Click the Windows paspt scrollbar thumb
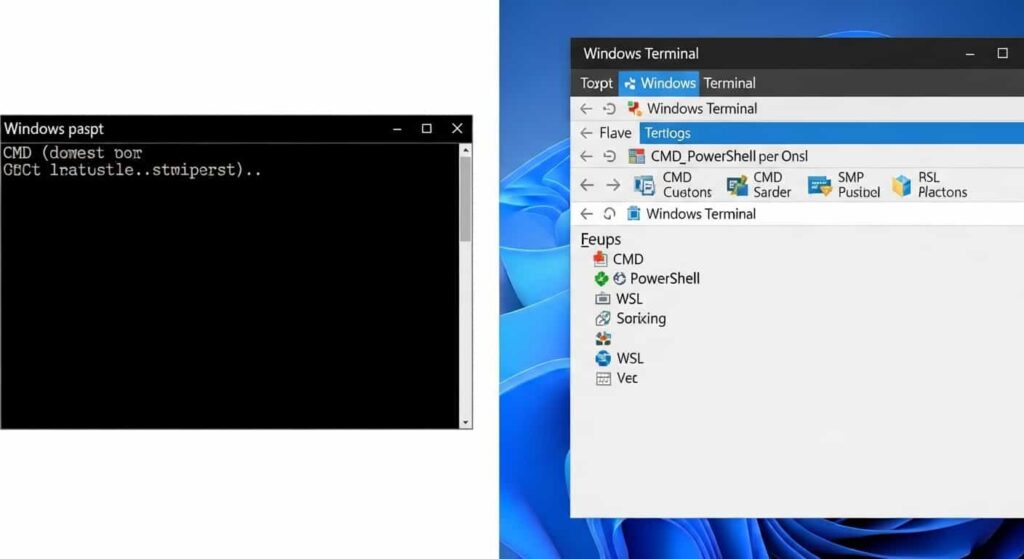Image resolution: width=1024 pixels, height=559 pixels. (x=465, y=199)
